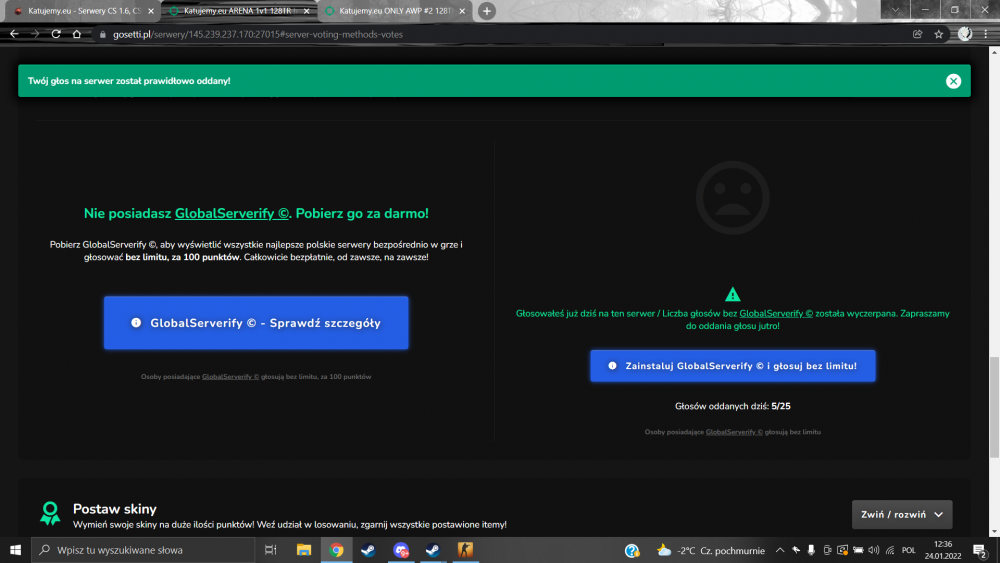Open the volume speaker tray icon
The image size is (1000, 563).
pos(874,550)
